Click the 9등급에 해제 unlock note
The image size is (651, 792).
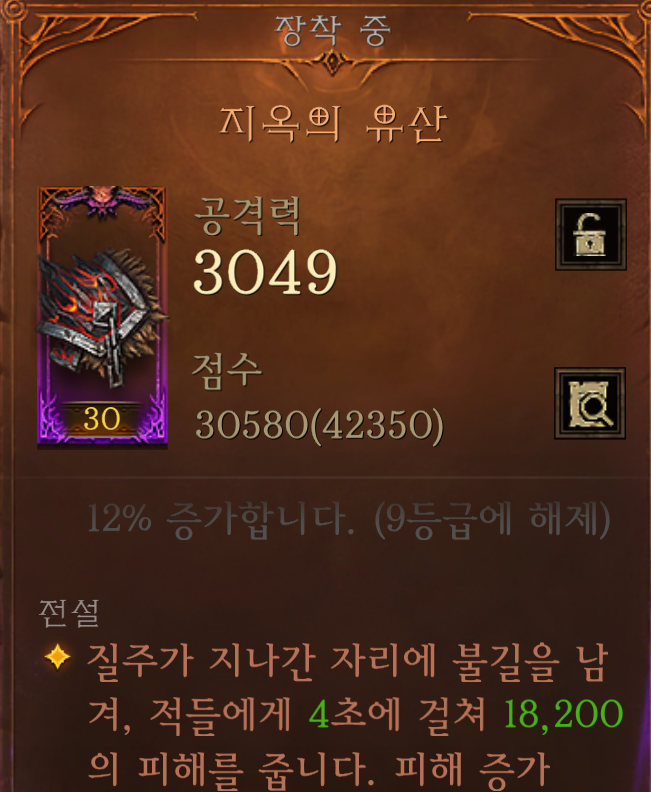492,519
